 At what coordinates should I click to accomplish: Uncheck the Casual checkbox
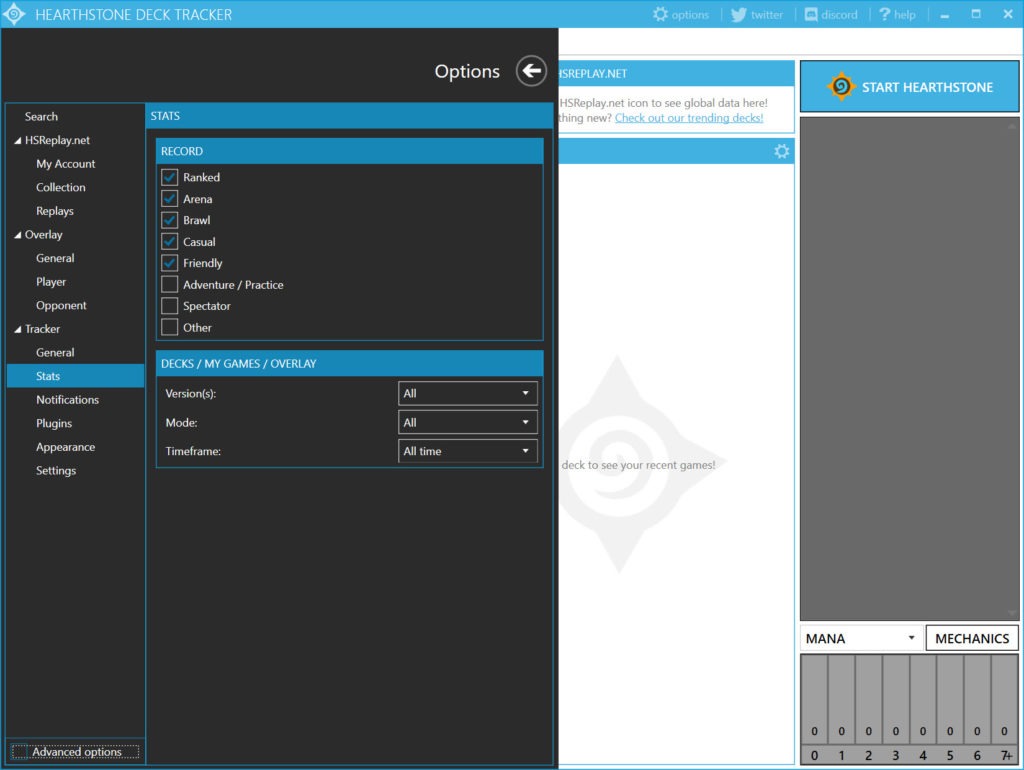click(x=170, y=242)
